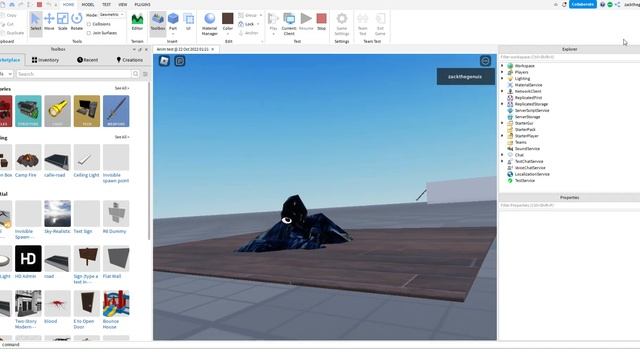Expand the Workspace tree node

point(502,66)
